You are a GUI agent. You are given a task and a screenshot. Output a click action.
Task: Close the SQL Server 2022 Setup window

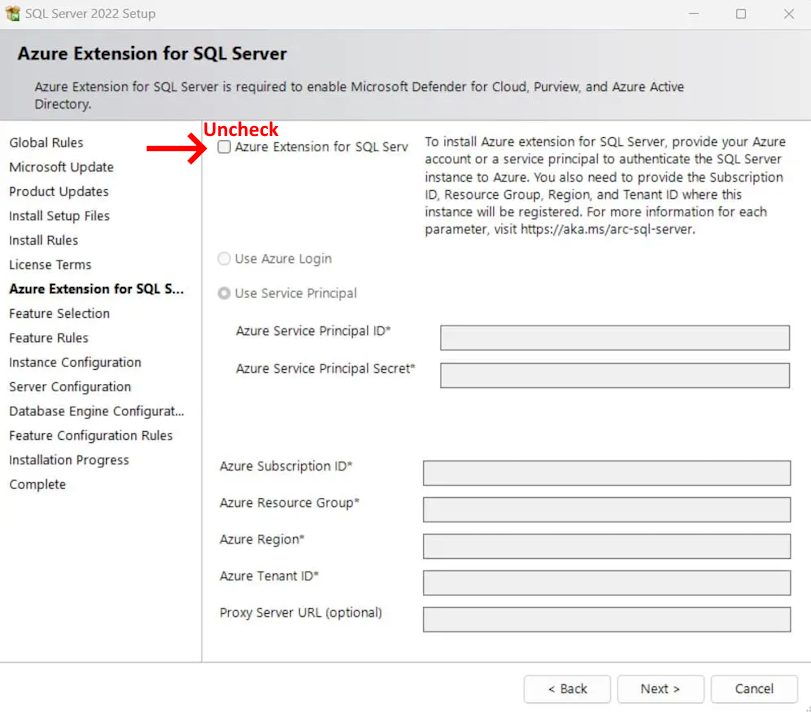pyautogui.click(x=787, y=14)
